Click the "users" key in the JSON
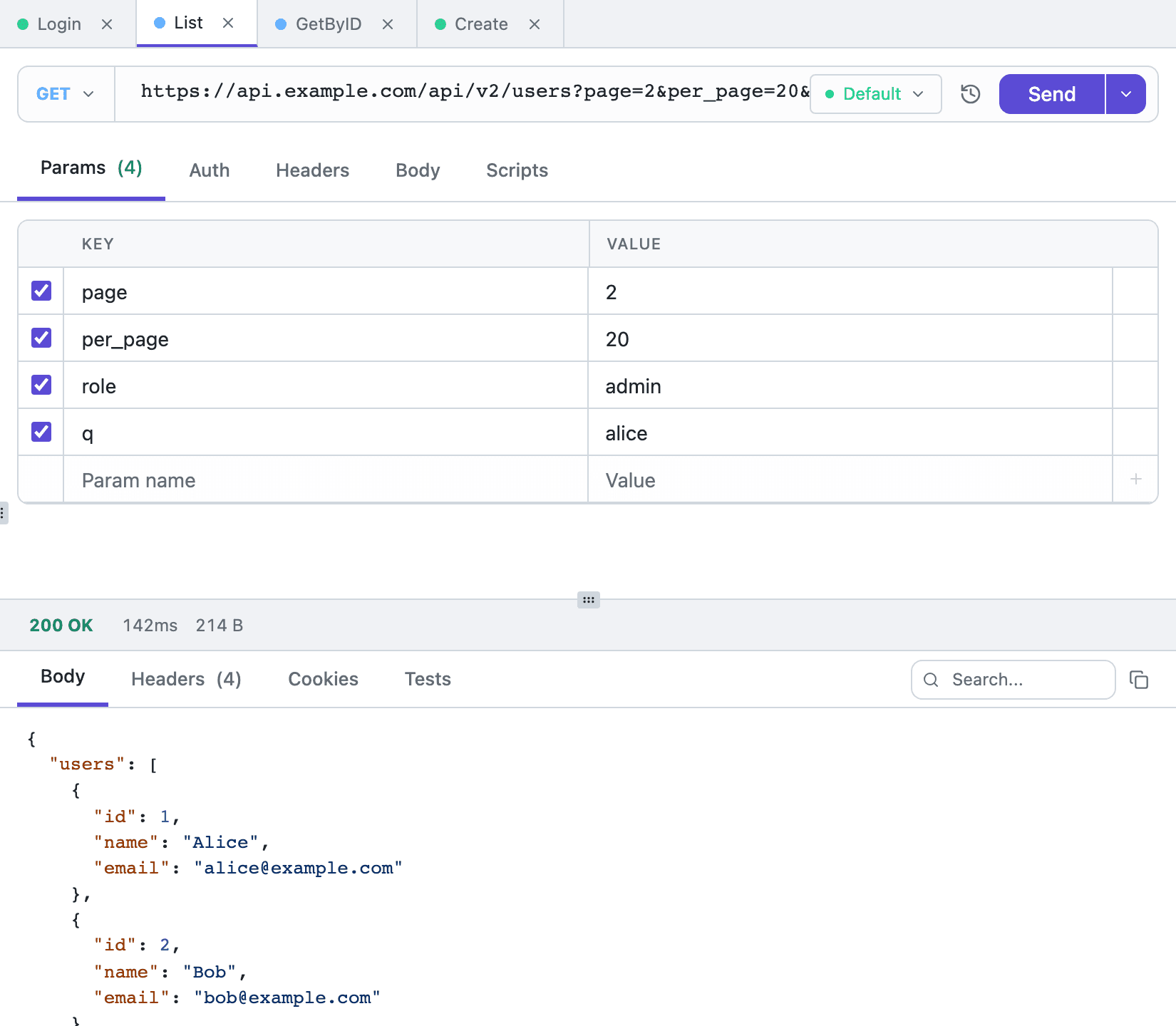Viewport: 1176px width, 1026px height. (87, 764)
